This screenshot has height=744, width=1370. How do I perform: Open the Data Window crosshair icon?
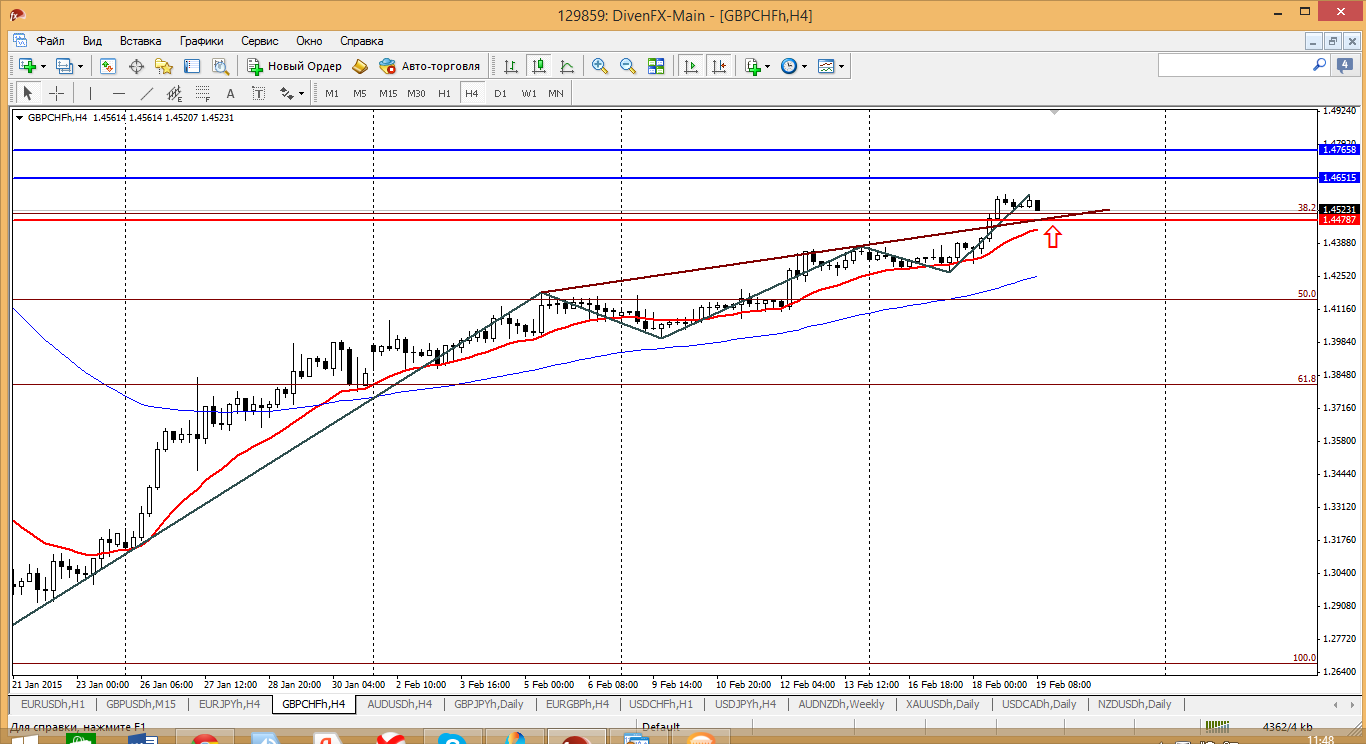(x=136, y=66)
